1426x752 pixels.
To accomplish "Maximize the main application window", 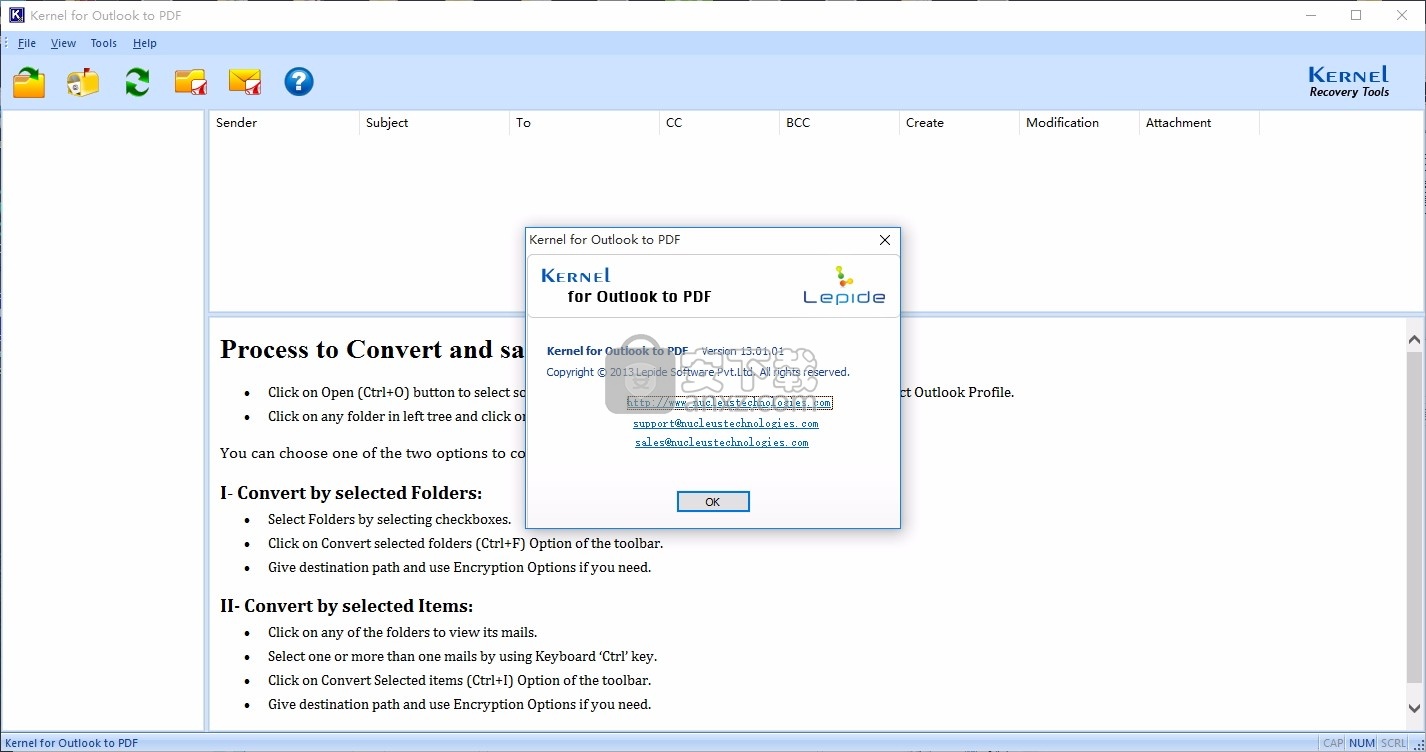I will [1356, 15].
